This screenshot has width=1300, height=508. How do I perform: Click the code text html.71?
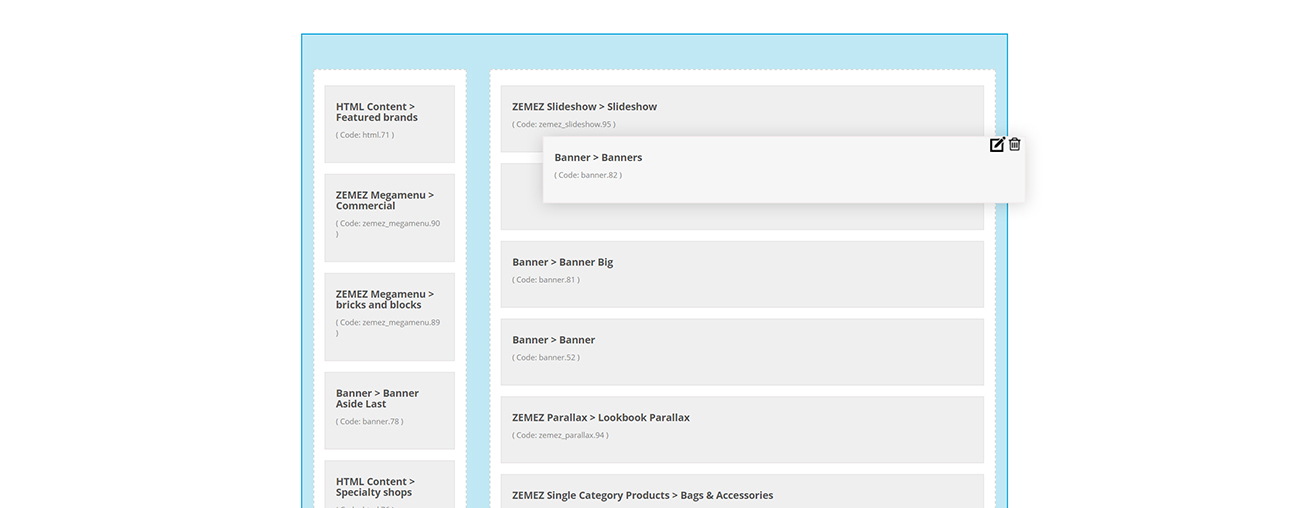[365, 135]
